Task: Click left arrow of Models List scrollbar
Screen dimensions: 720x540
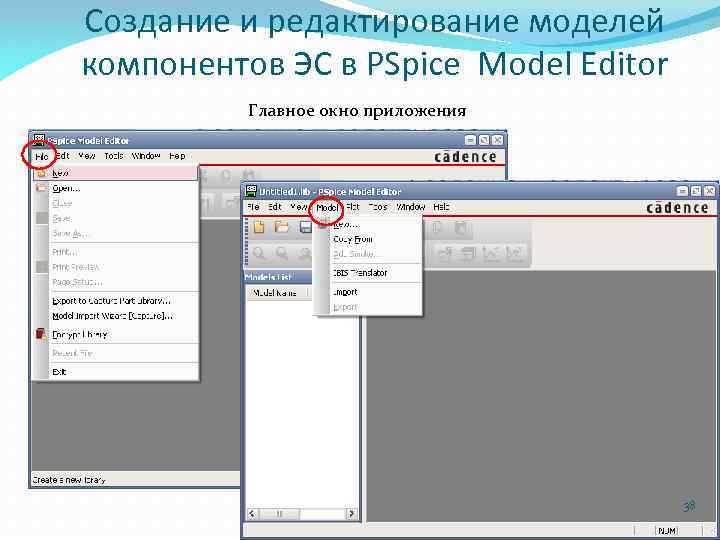Action: (253, 513)
